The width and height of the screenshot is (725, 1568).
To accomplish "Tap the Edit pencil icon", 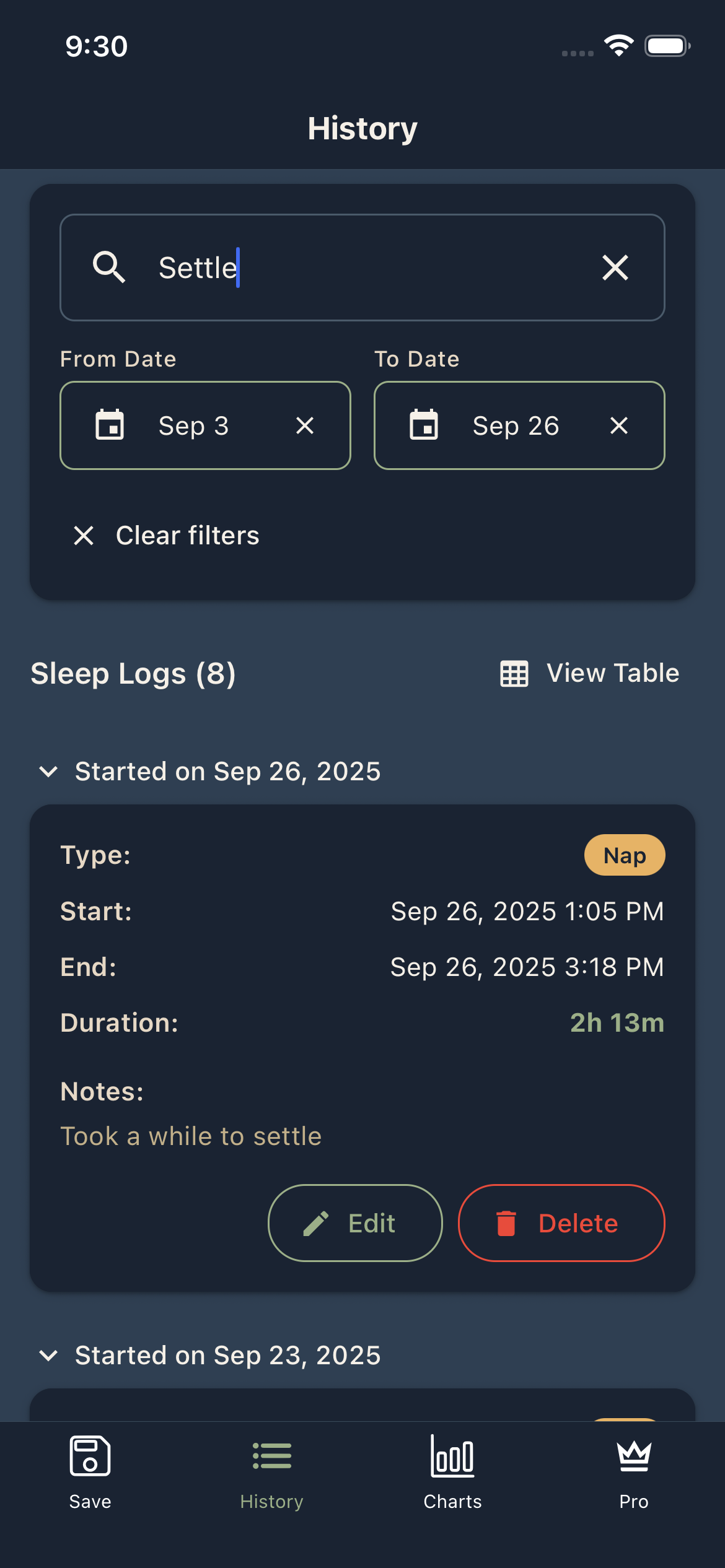I will click(x=316, y=1223).
